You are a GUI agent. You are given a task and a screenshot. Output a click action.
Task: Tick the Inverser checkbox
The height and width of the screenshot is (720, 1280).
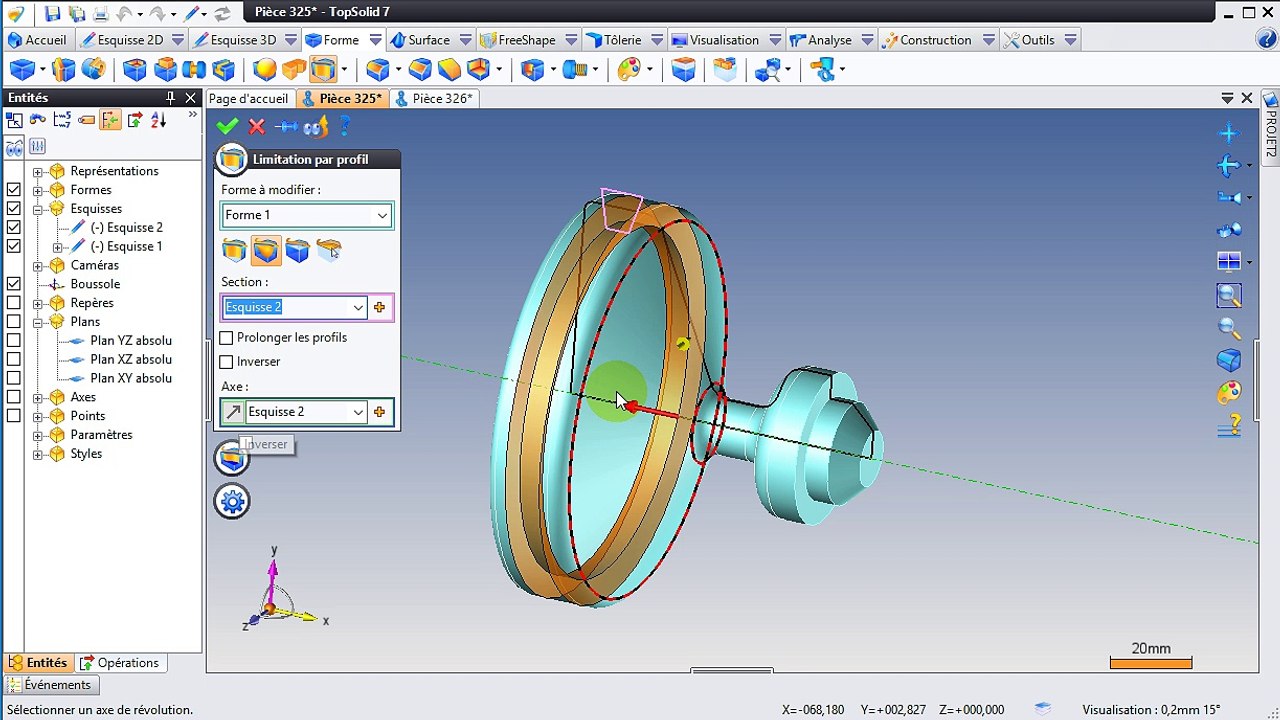tap(226, 362)
